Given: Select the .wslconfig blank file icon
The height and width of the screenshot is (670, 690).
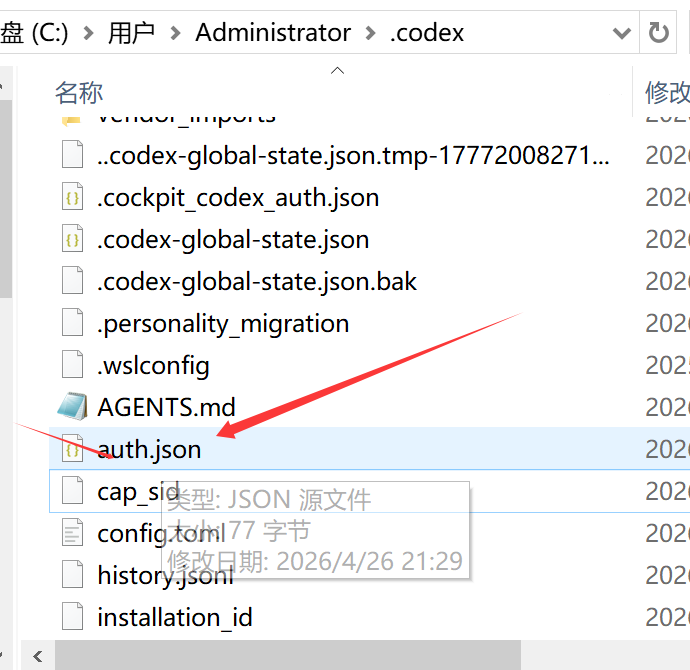Looking at the screenshot, I should [73, 365].
